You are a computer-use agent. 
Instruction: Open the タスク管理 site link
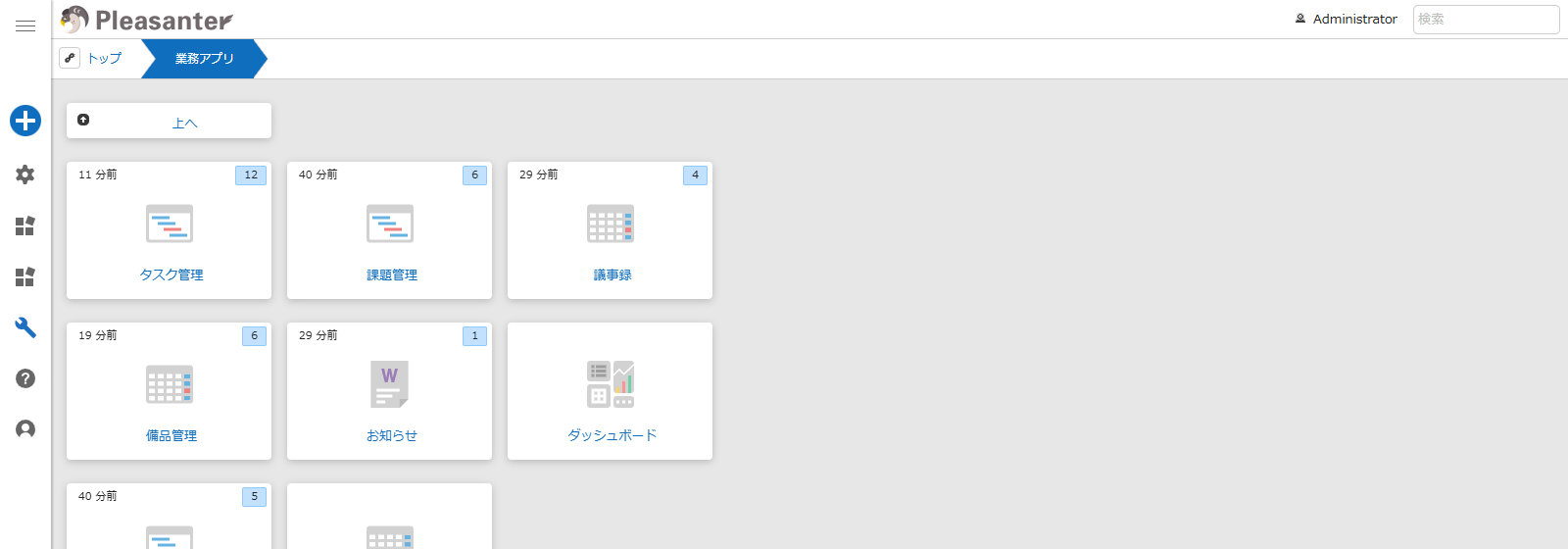tap(171, 275)
